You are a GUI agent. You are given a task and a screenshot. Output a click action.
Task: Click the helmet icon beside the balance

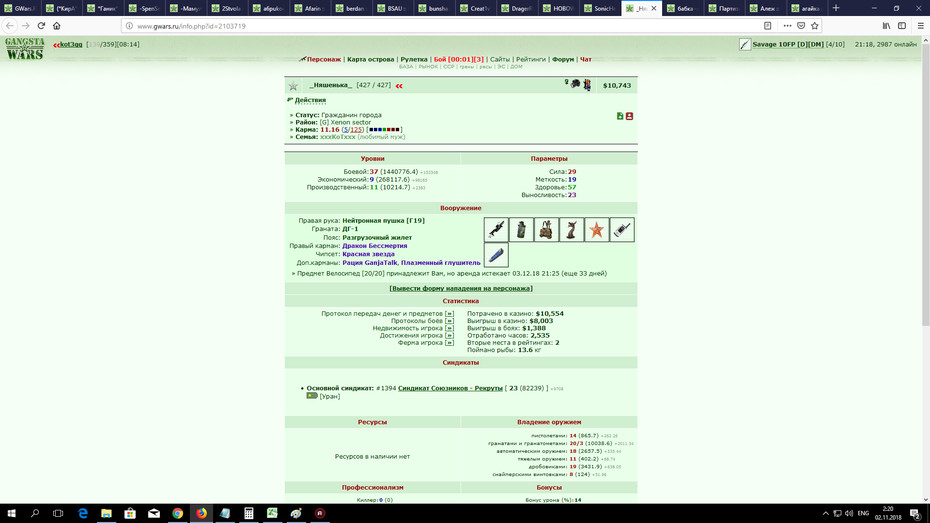[x=575, y=84]
